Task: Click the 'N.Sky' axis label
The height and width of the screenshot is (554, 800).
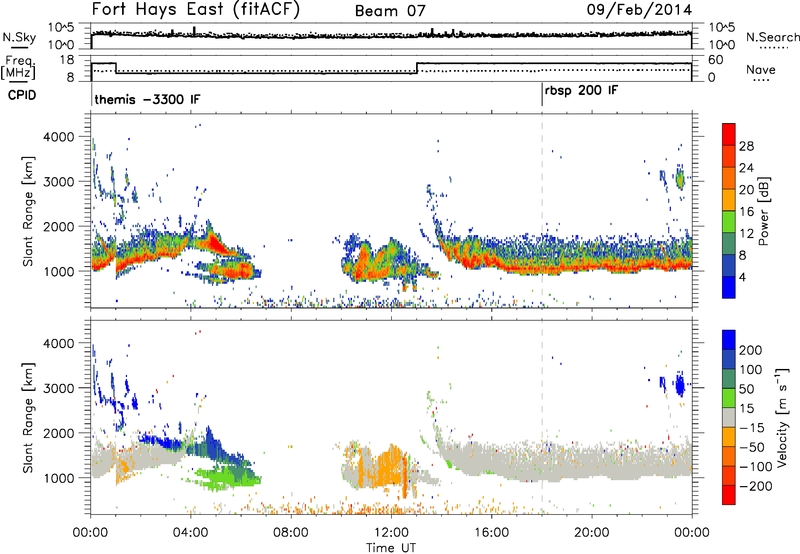Action: click(19, 37)
